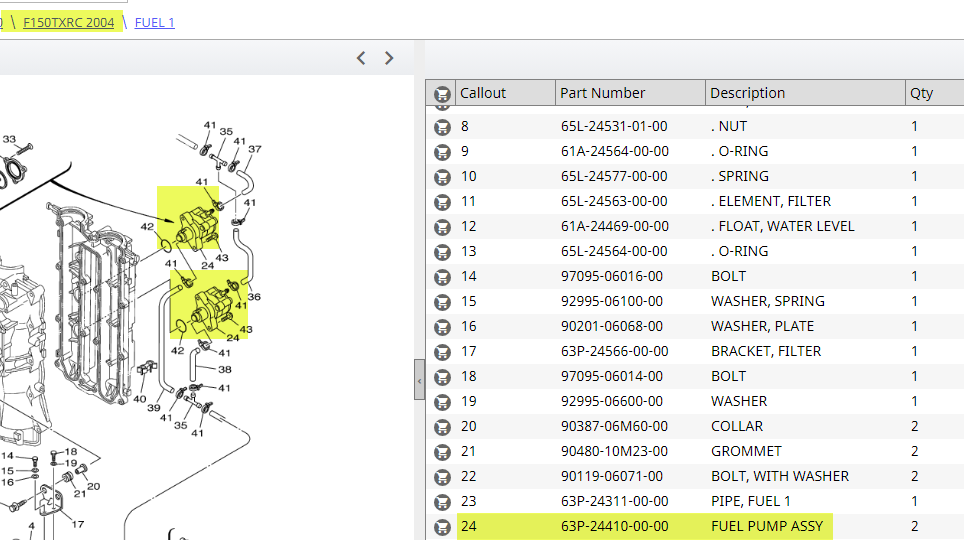Add callout 14 BOLT to cart
964x540 pixels.
click(442, 277)
